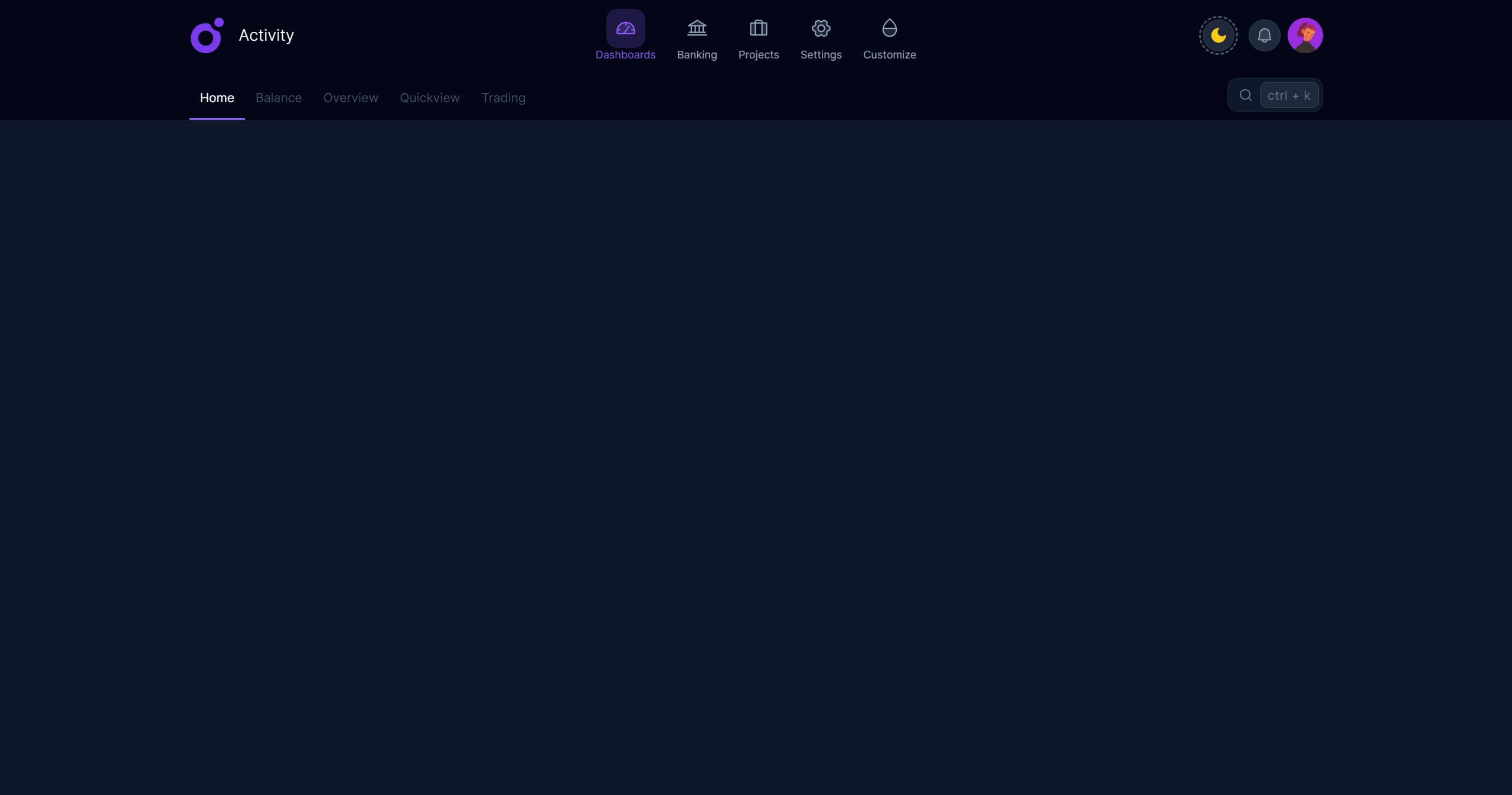This screenshot has height=795, width=1512.
Task: Switch to the Home tab
Action: coord(217,98)
